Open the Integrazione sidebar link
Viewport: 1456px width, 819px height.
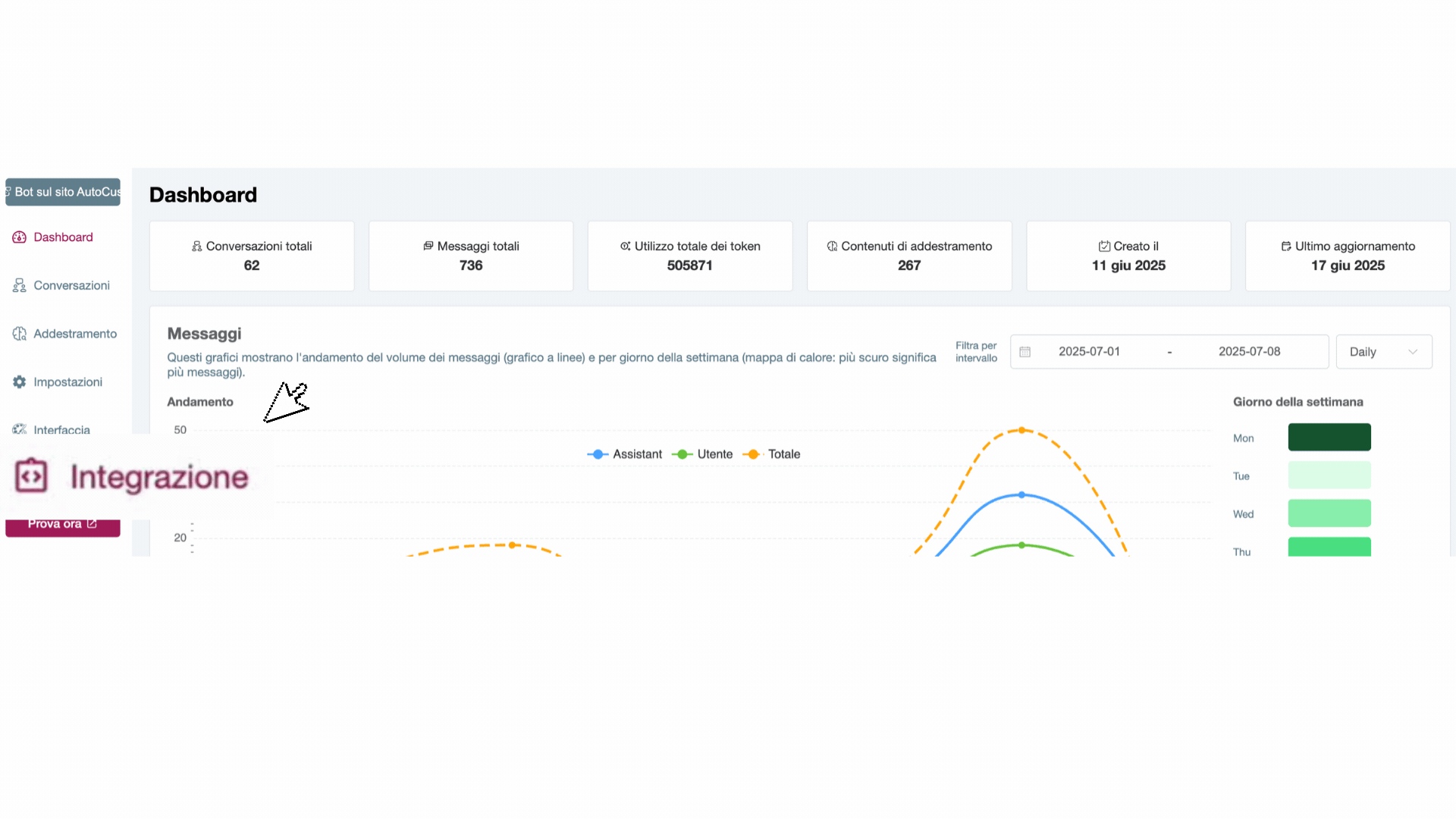(158, 477)
